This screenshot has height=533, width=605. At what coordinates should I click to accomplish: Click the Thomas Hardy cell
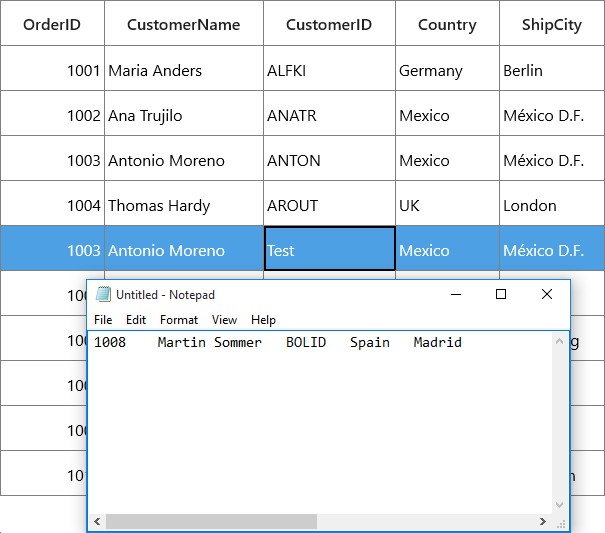(184, 203)
